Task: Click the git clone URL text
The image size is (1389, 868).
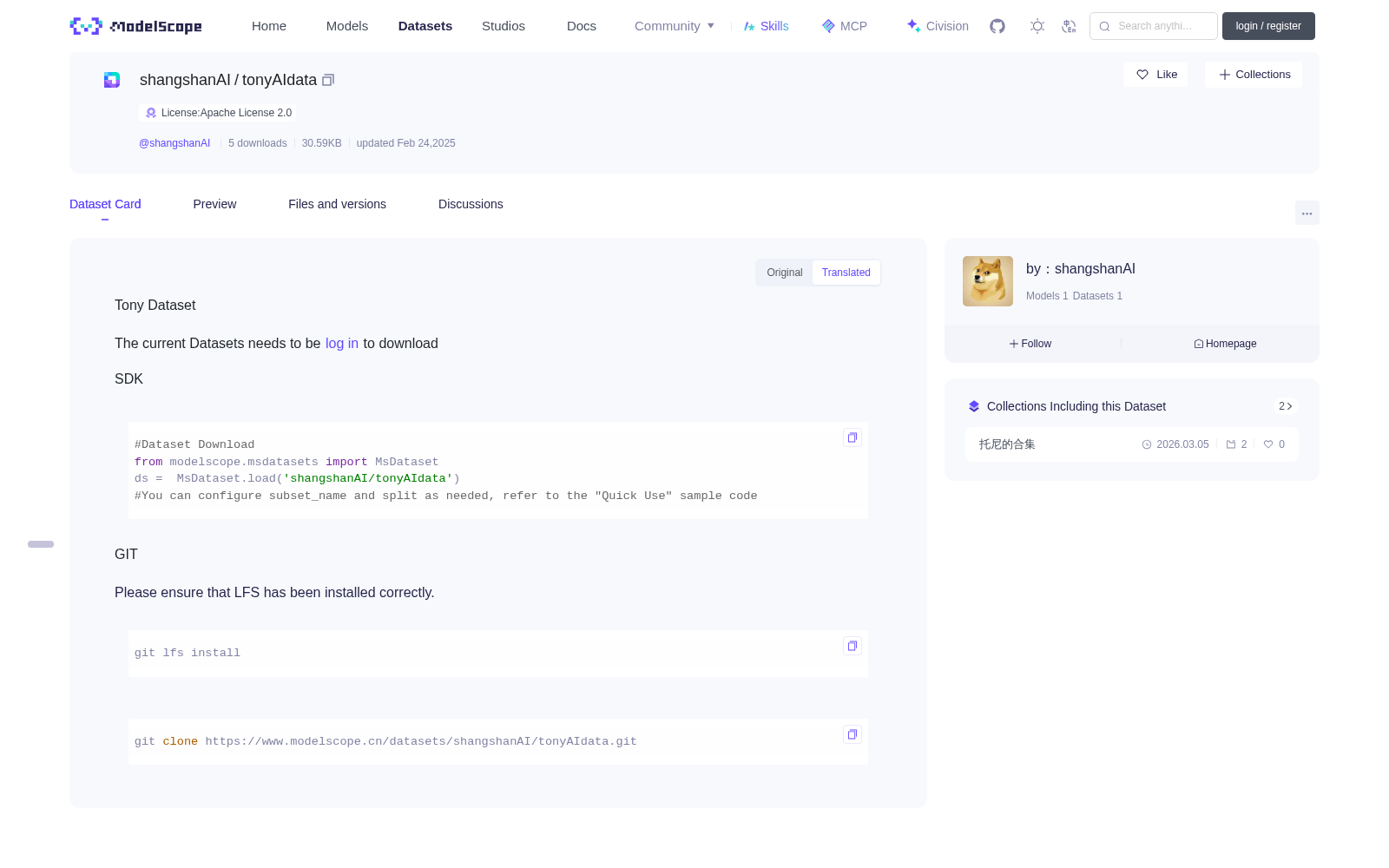Action: (x=421, y=741)
